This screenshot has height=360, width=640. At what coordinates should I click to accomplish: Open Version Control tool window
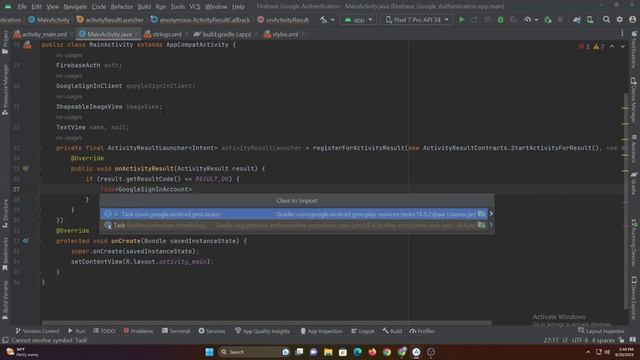coord(37,331)
